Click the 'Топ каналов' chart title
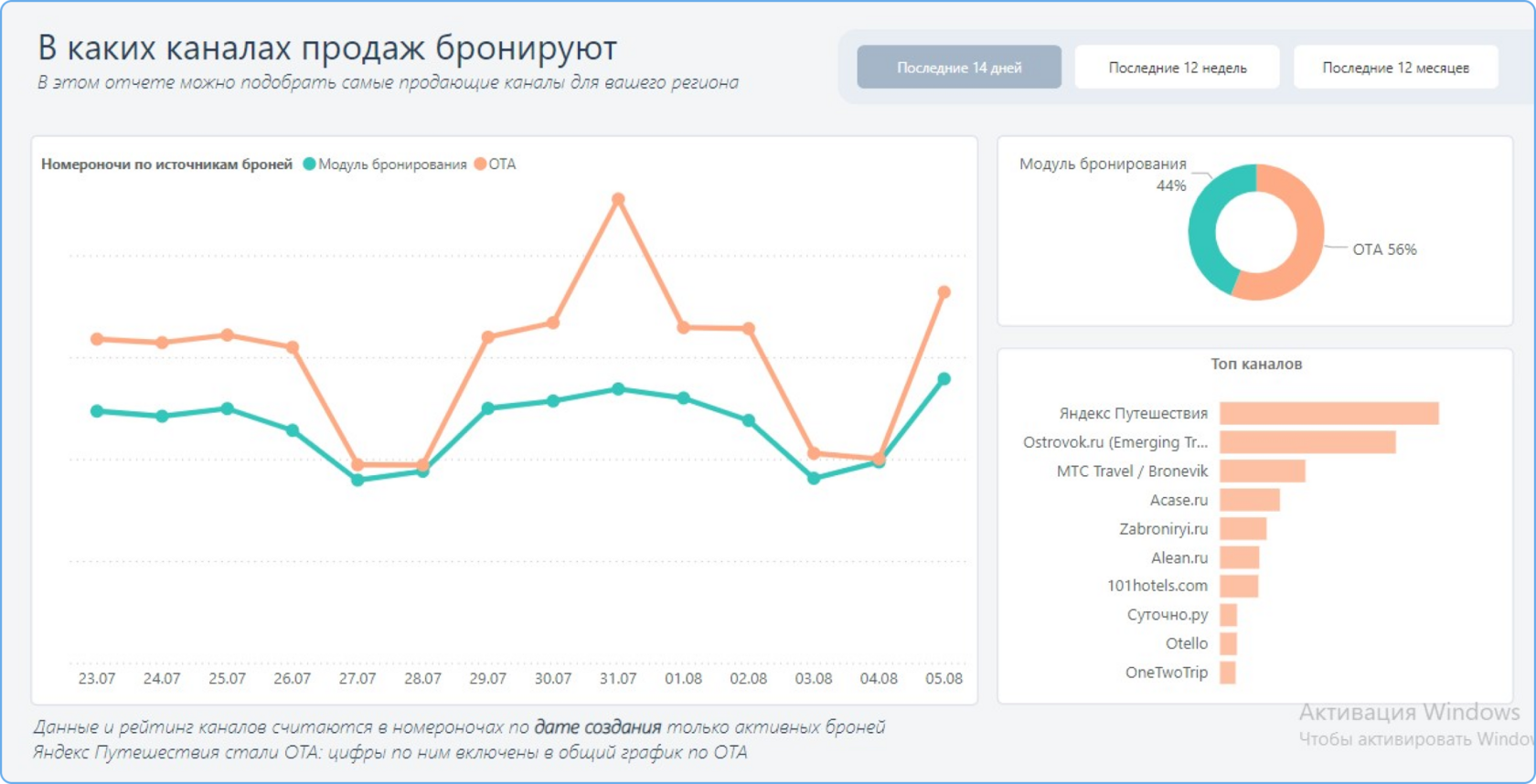The image size is (1536, 784). (x=1256, y=364)
